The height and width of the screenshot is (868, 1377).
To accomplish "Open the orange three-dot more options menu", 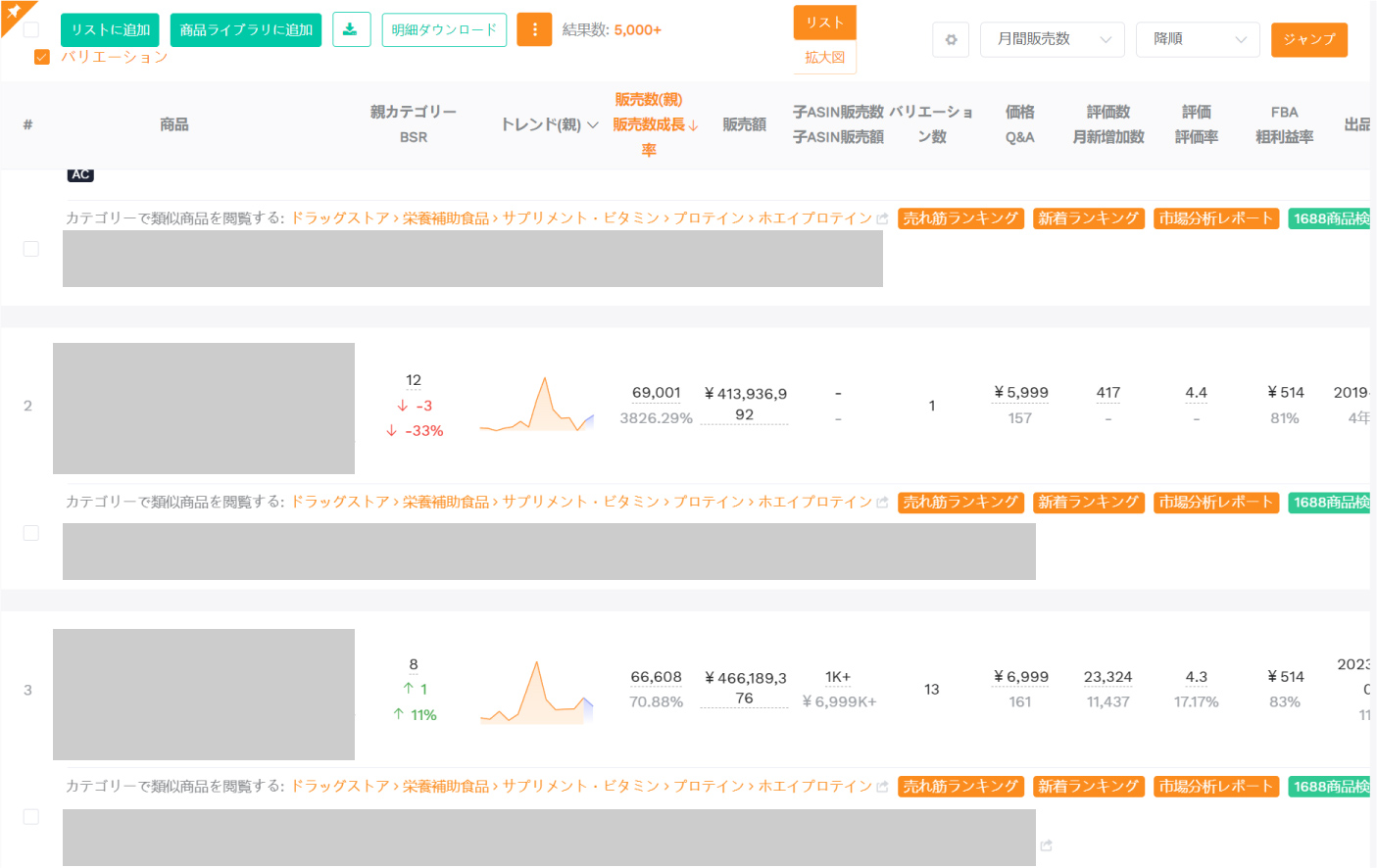I will [x=534, y=29].
